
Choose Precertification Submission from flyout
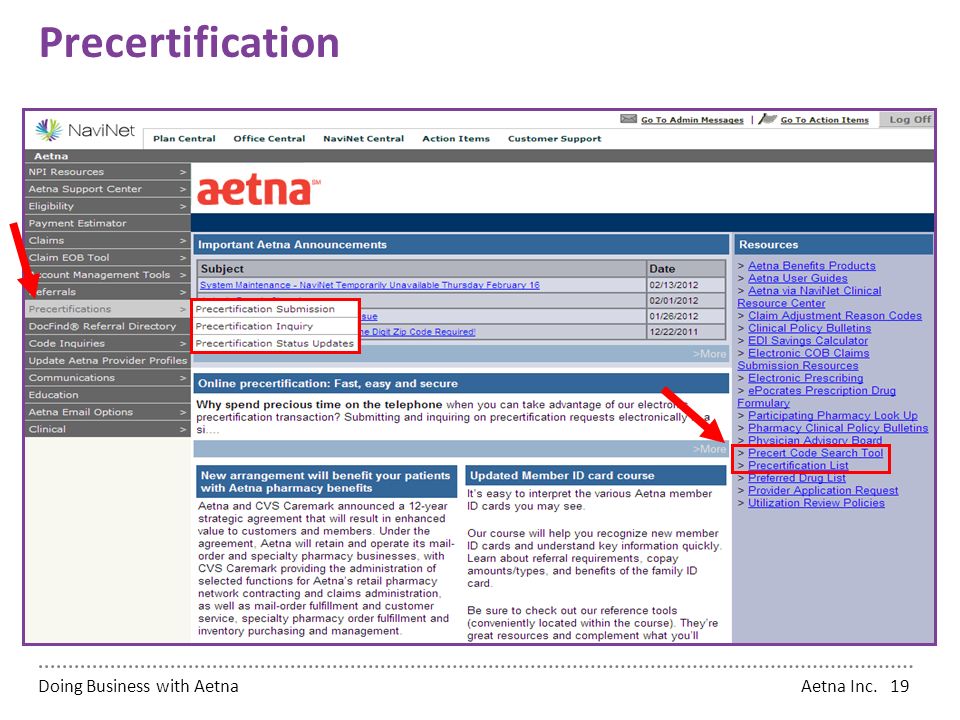pyautogui.click(x=276, y=309)
